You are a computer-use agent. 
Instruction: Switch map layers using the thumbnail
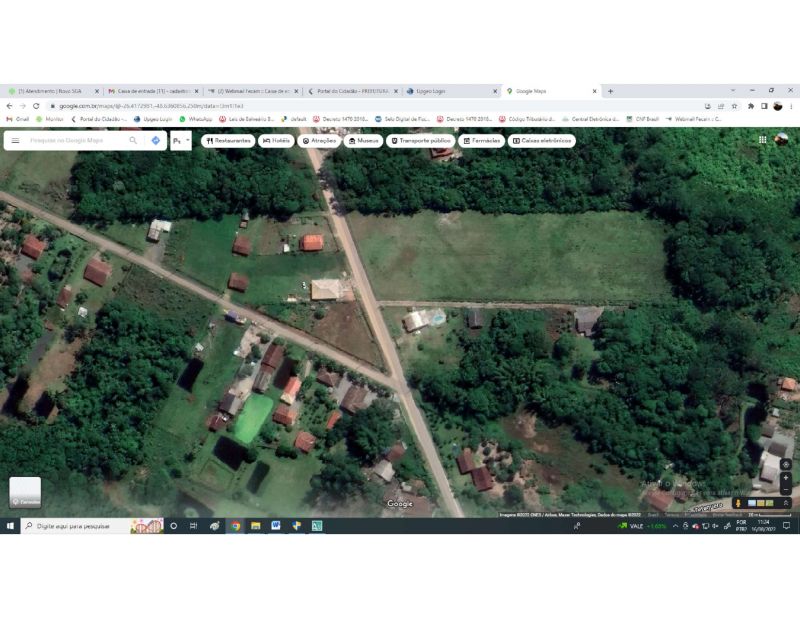[x=25, y=492]
